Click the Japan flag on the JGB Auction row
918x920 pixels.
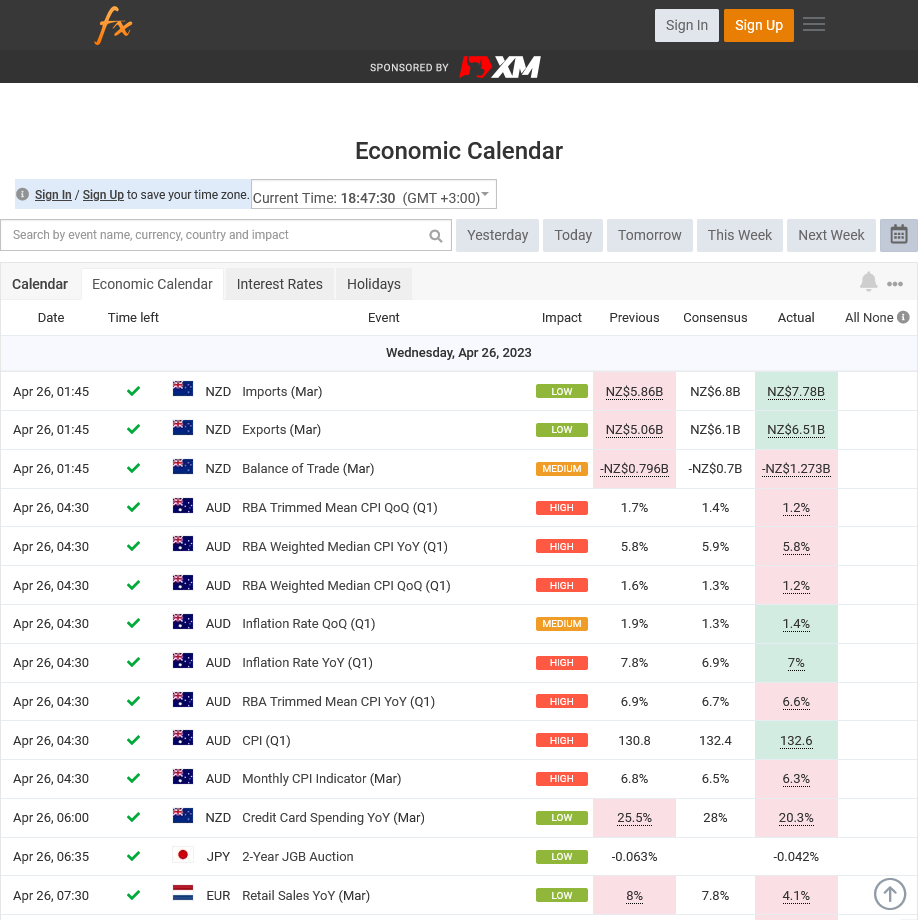[183, 856]
